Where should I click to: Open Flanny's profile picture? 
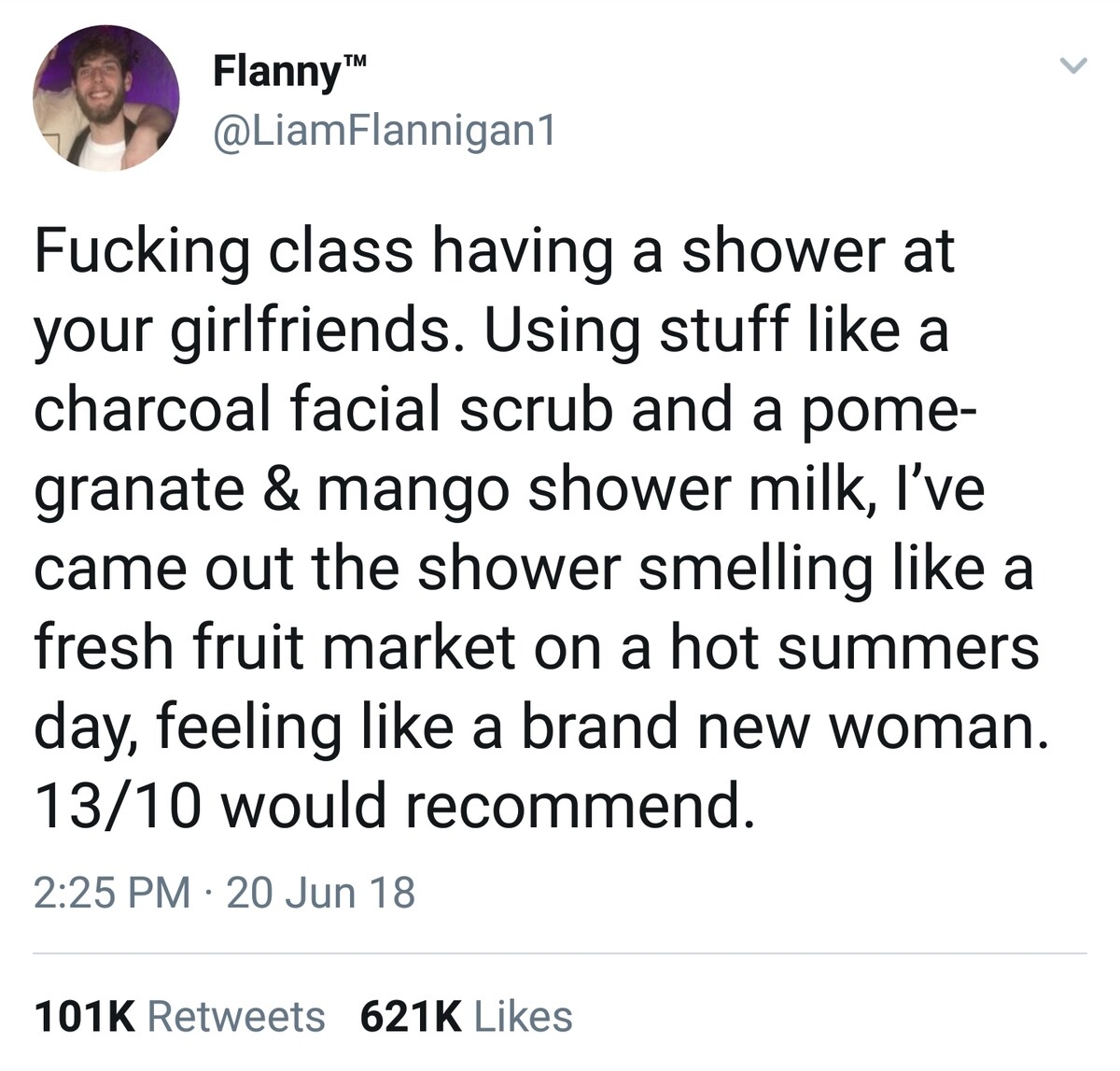pyautogui.click(x=106, y=98)
